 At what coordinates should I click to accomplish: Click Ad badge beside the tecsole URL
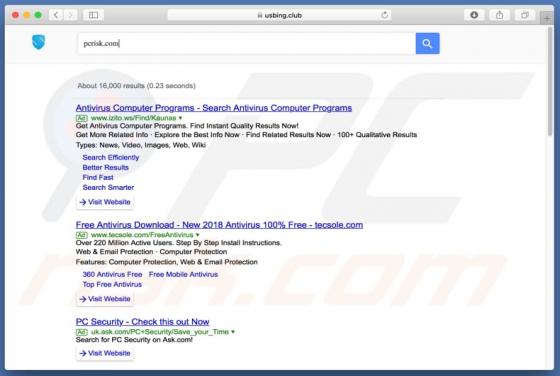(x=81, y=235)
